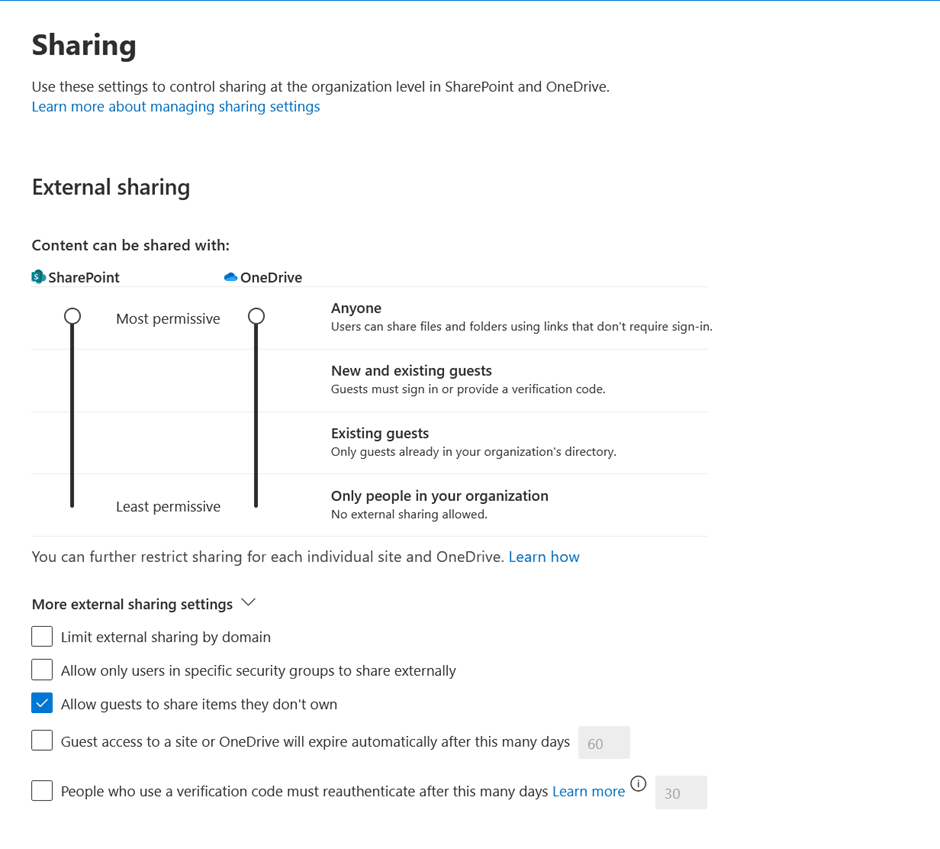940x849 pixels.
Task: Click the SharePoint logo icon
Action: click(38, 277)
